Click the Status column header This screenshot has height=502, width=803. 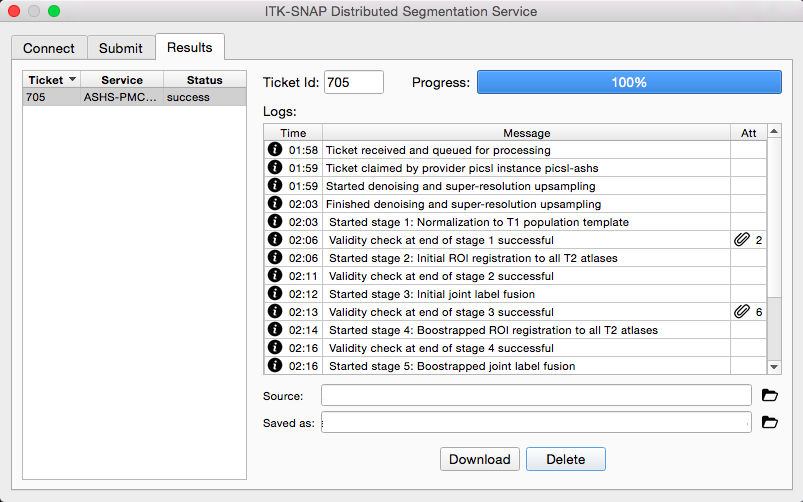coord(205,80)
